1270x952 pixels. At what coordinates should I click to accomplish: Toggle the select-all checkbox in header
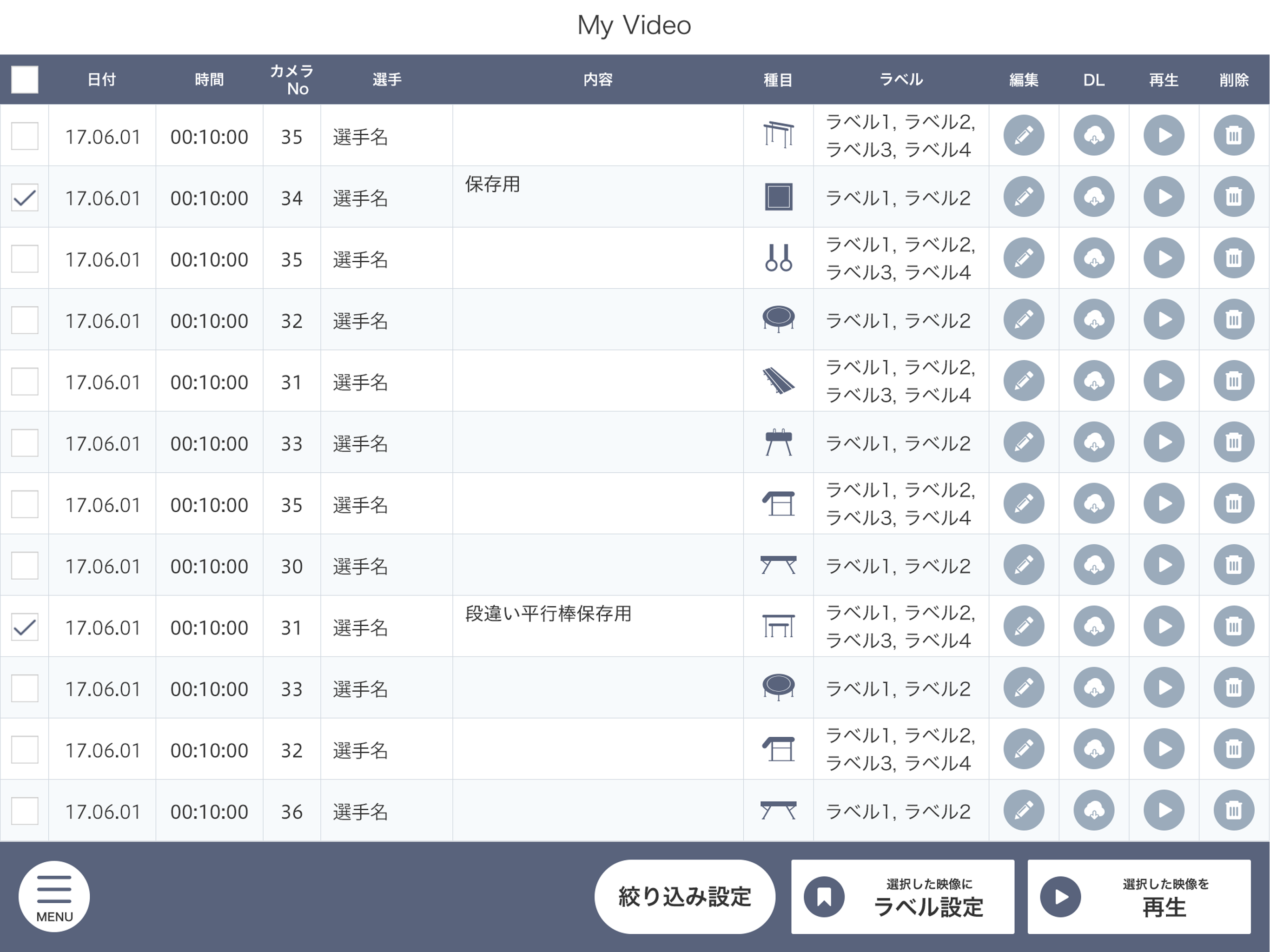pyautogui.click(x=25, y=79)
